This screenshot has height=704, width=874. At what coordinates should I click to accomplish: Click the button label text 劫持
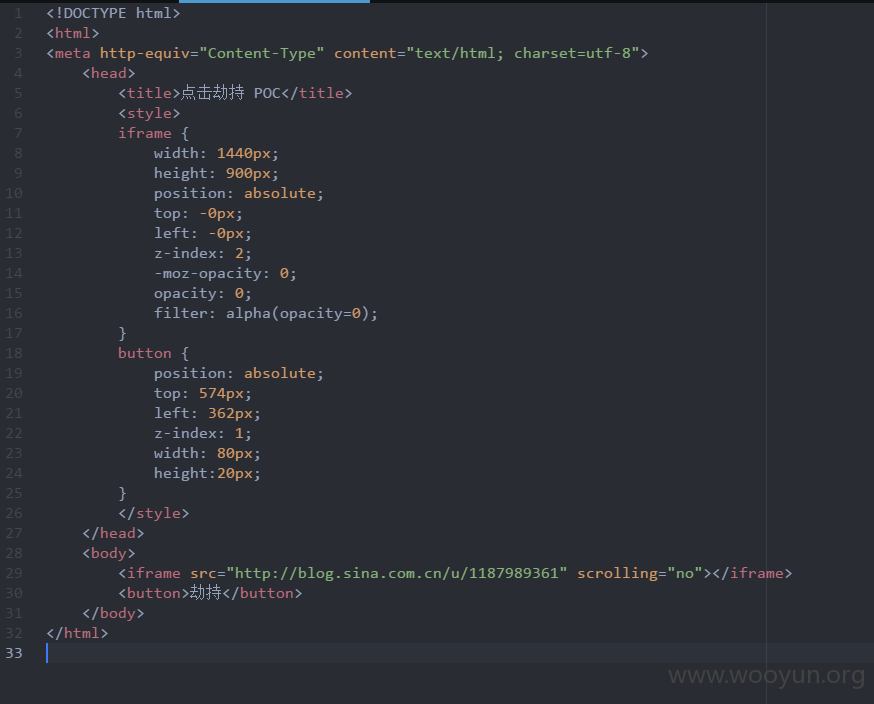[206, 593]
